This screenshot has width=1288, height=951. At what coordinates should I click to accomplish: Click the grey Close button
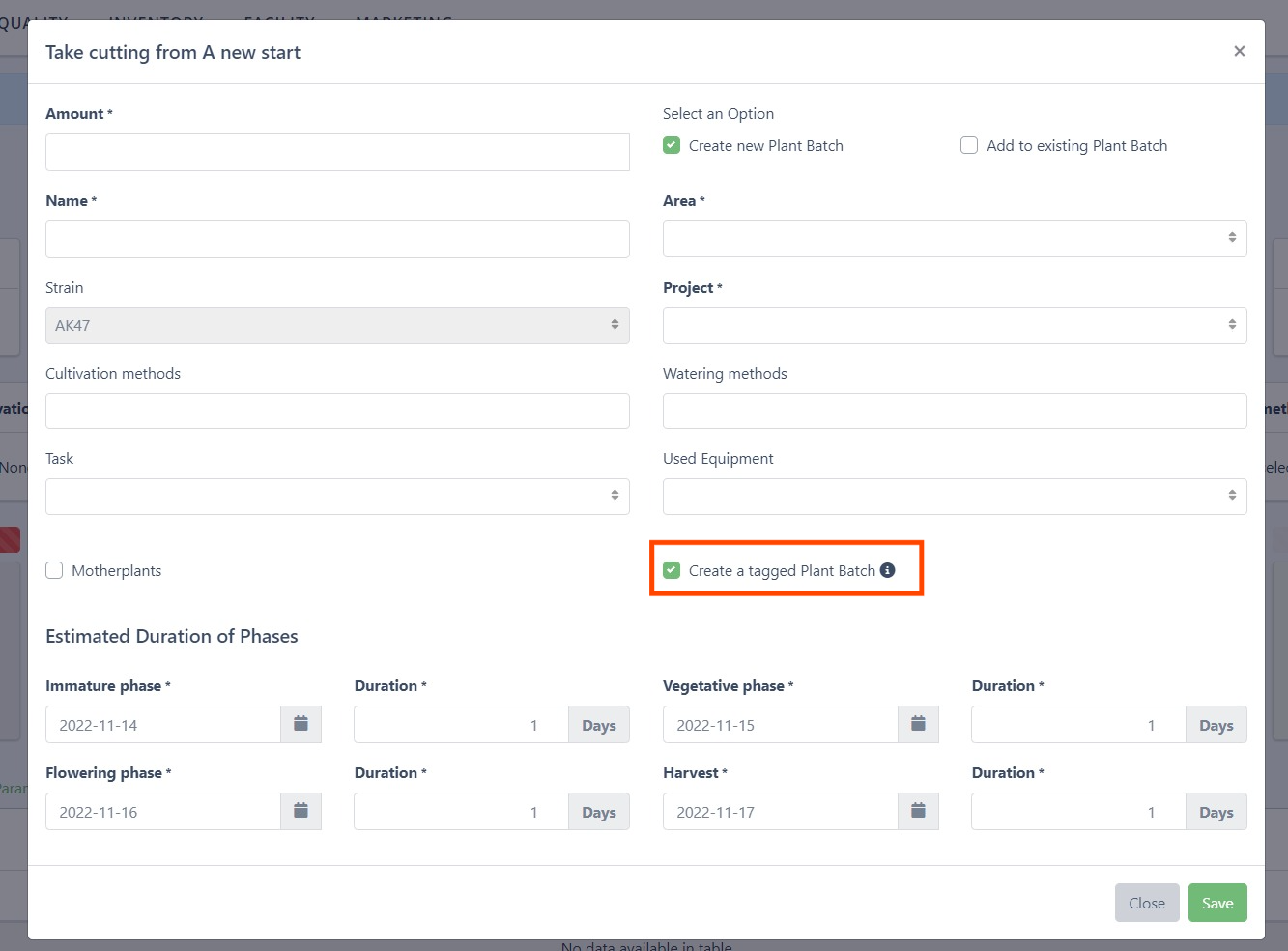[x=1146, y=903]
